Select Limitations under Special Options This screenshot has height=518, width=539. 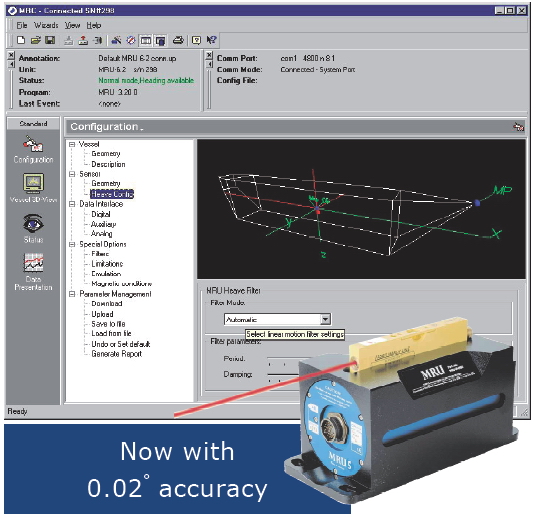pos(107,264)
